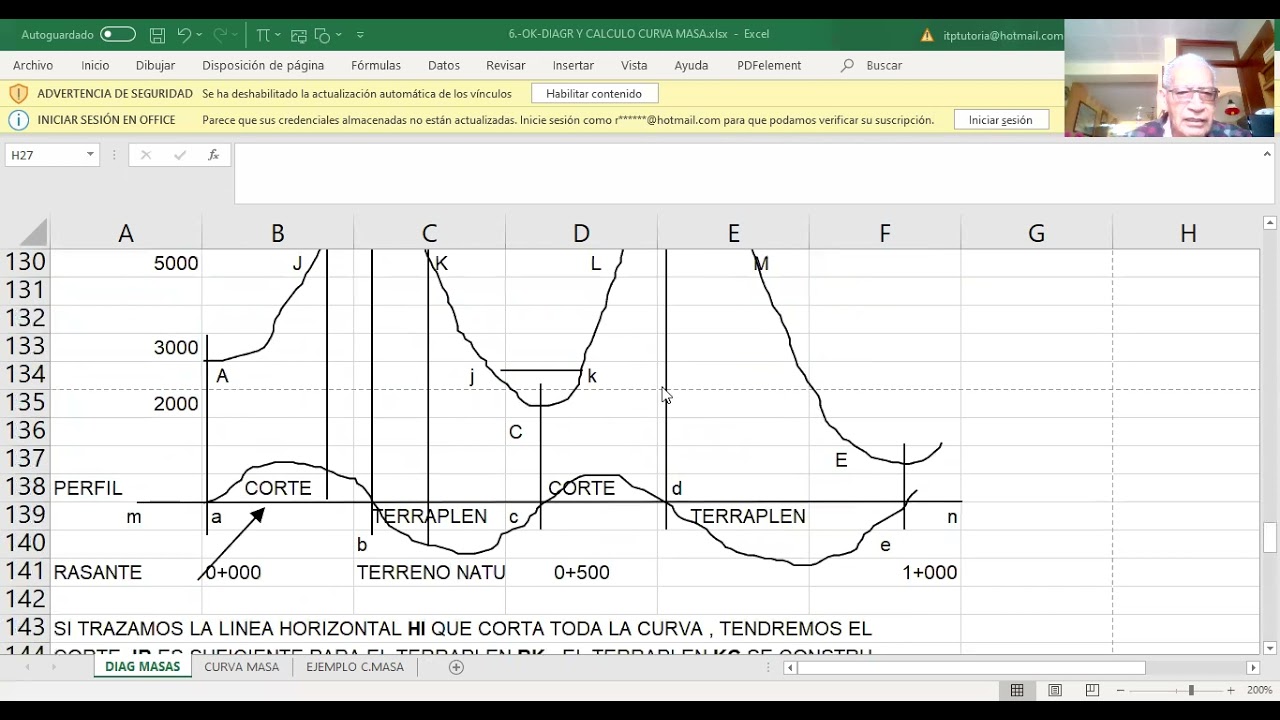1280x720 pixels.
Task: Click the zoom slider handle
Action: coord(1191,690)
